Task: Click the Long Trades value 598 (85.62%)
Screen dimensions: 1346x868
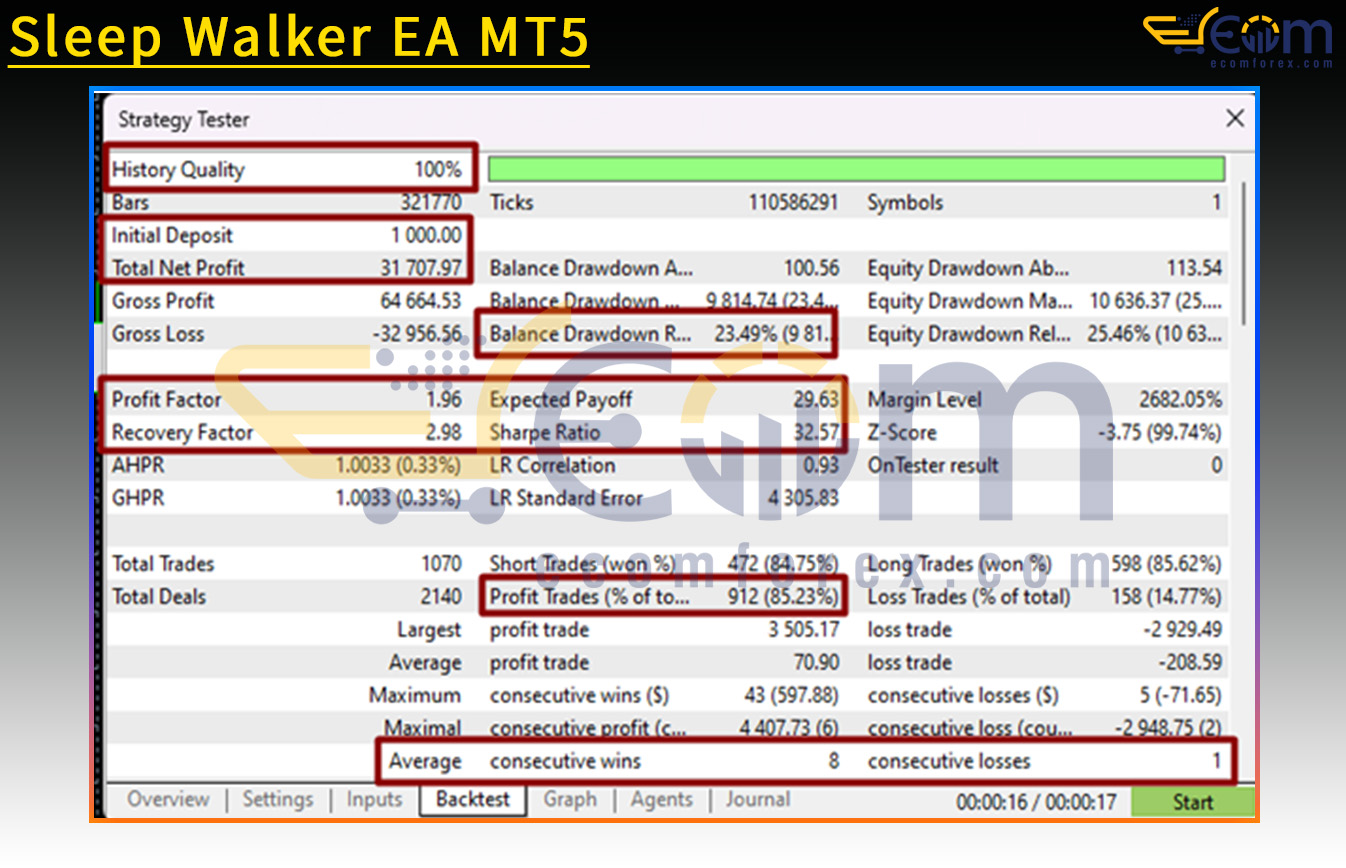Action: point(1166,564)
